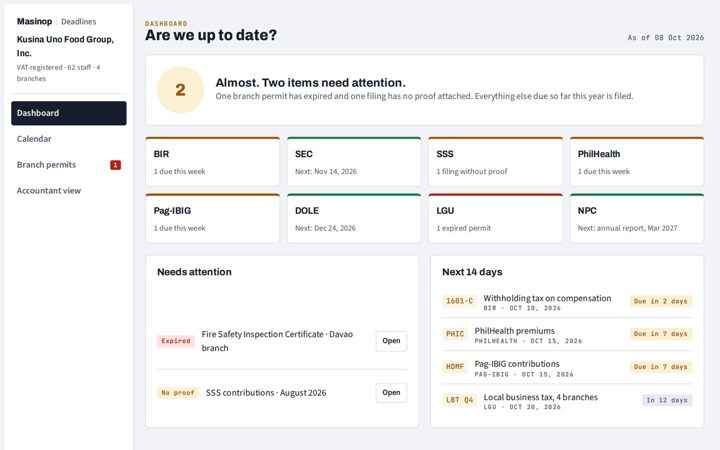Click the Pag-IBIG Due in 7 days badge
The image size is (720, 450).
point(661,367)
